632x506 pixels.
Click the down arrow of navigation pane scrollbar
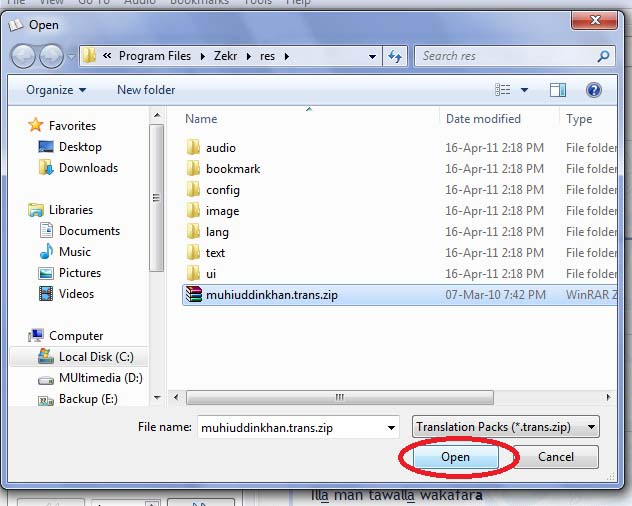(157, 398)
